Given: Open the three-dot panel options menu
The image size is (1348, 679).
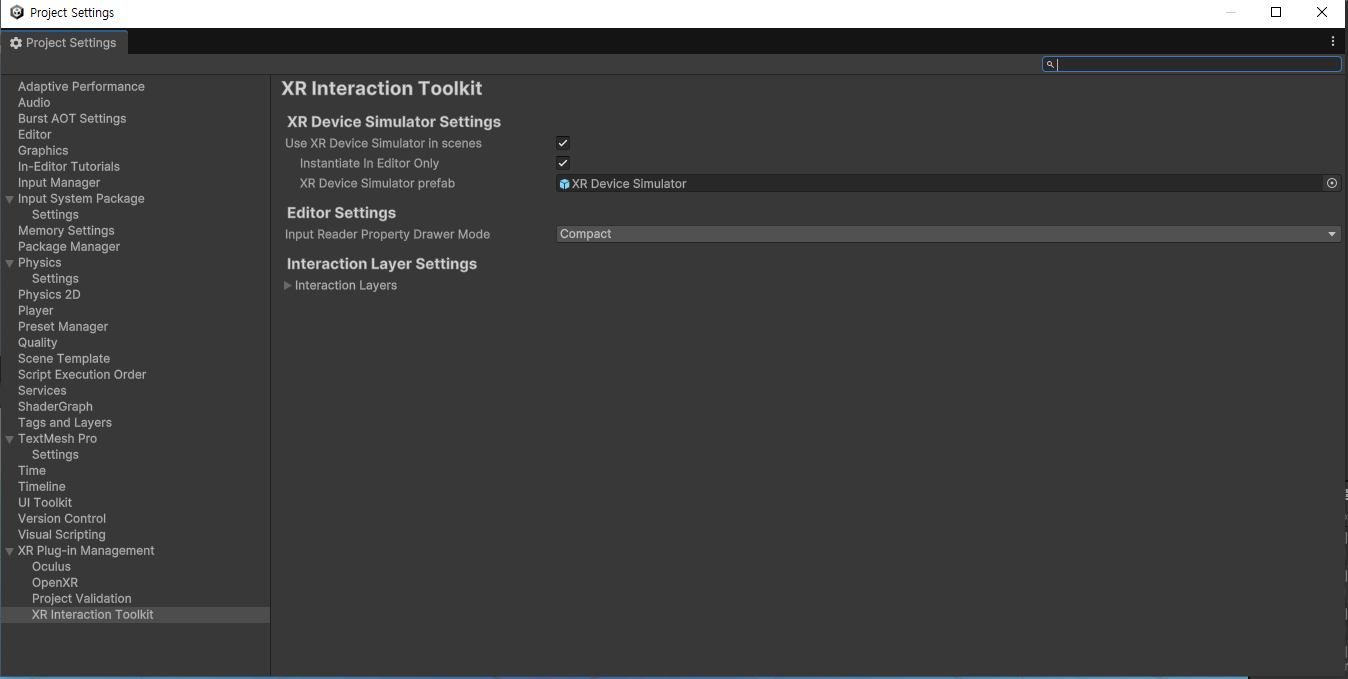Looking at the screenshot, I should point(1333,42).
